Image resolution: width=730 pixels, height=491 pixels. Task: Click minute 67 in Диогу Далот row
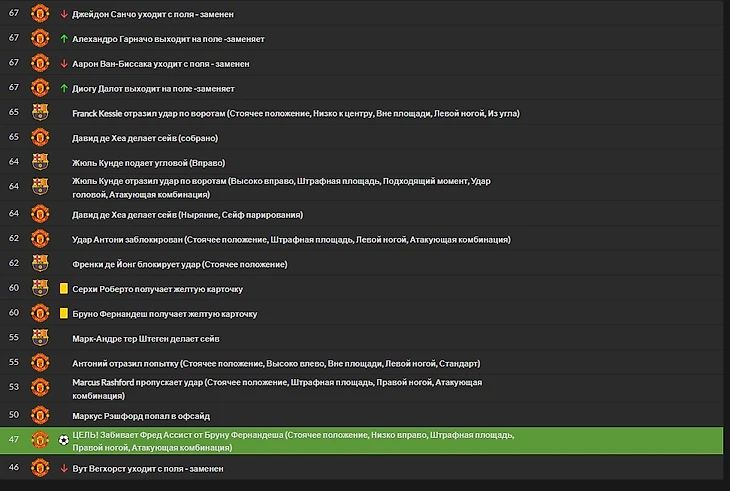pos(14,87)
